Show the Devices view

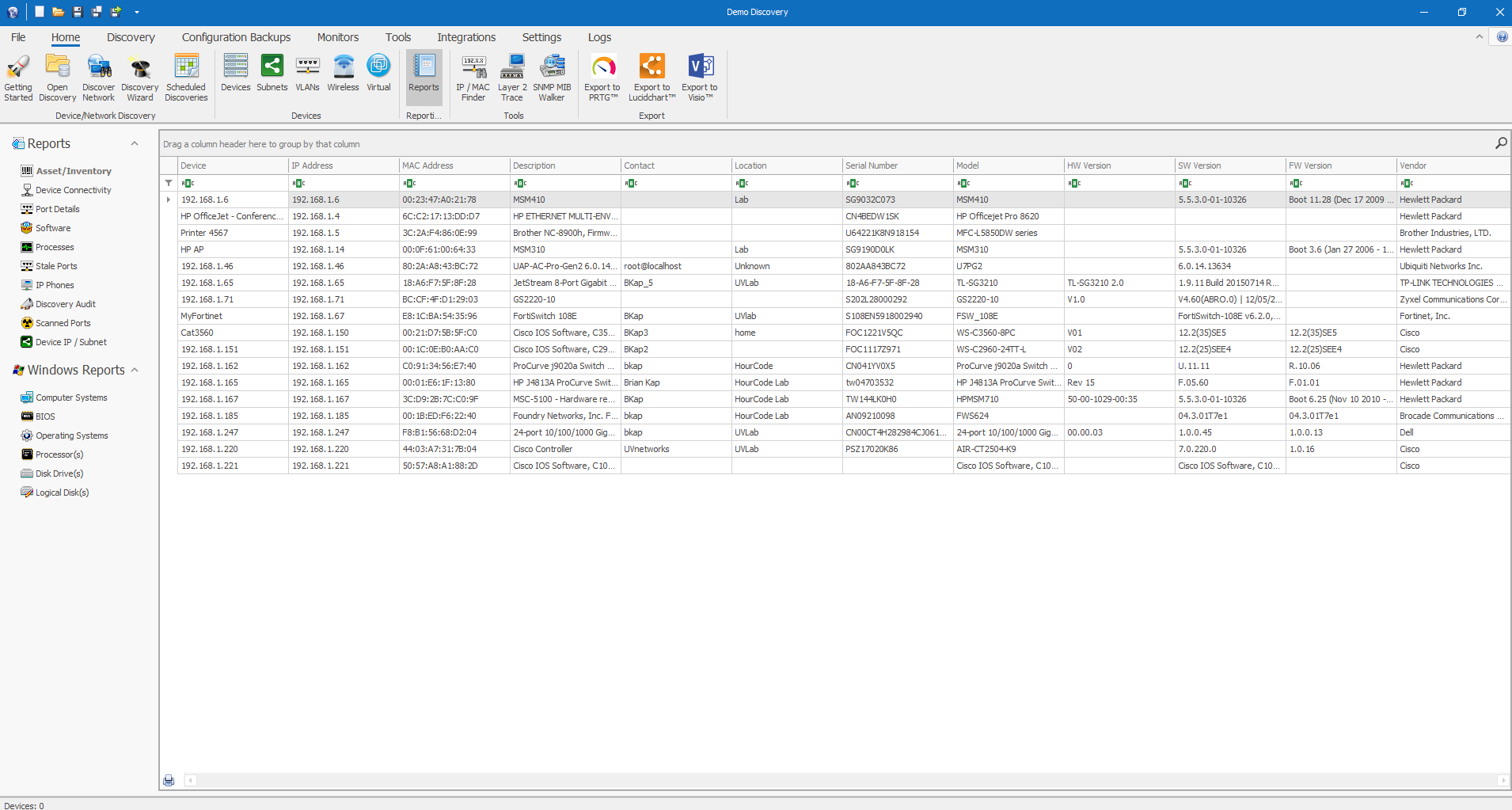pyautogui.click(x=236, y=73)
